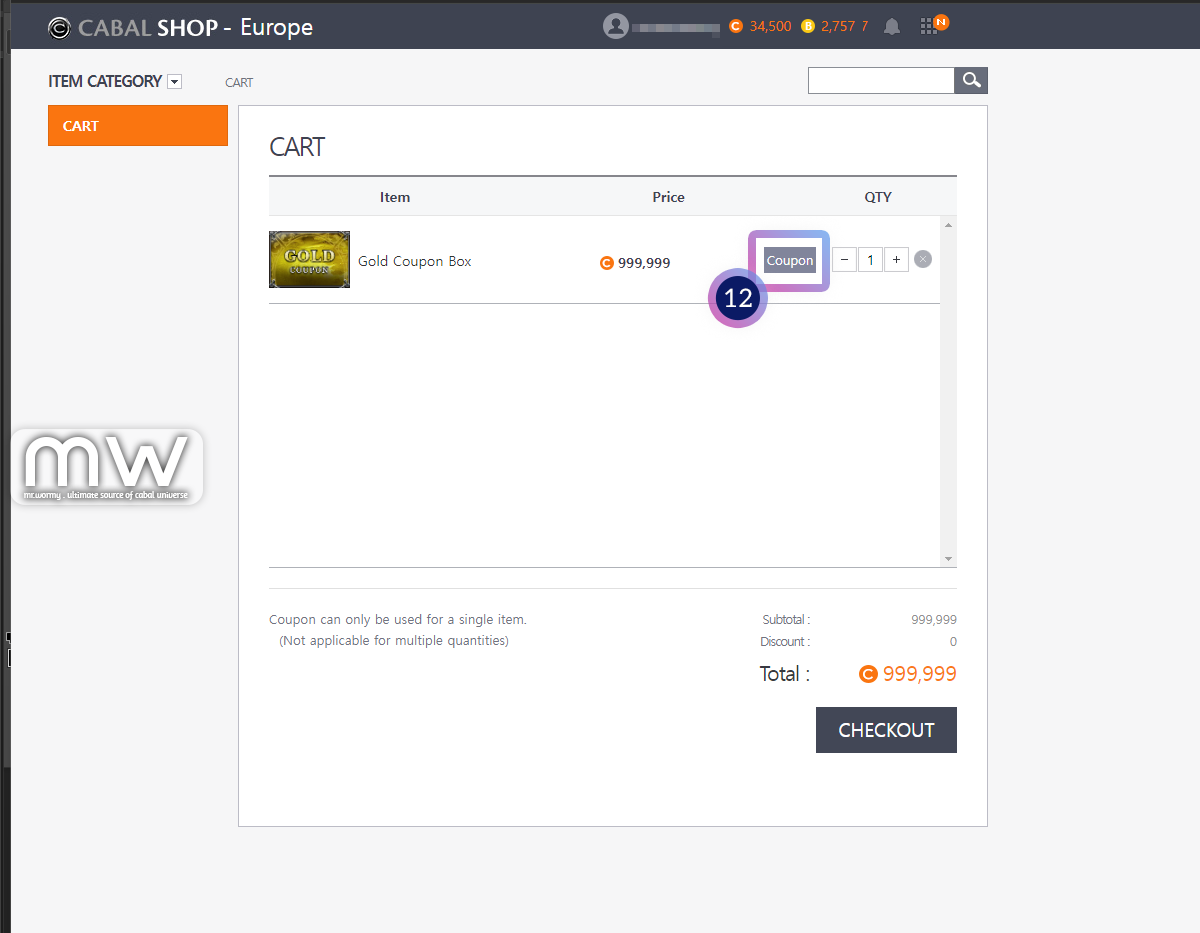Click the orange Cash coin balance icon
The width and height of the screenshot is (1200, 933).
point(736,26)
